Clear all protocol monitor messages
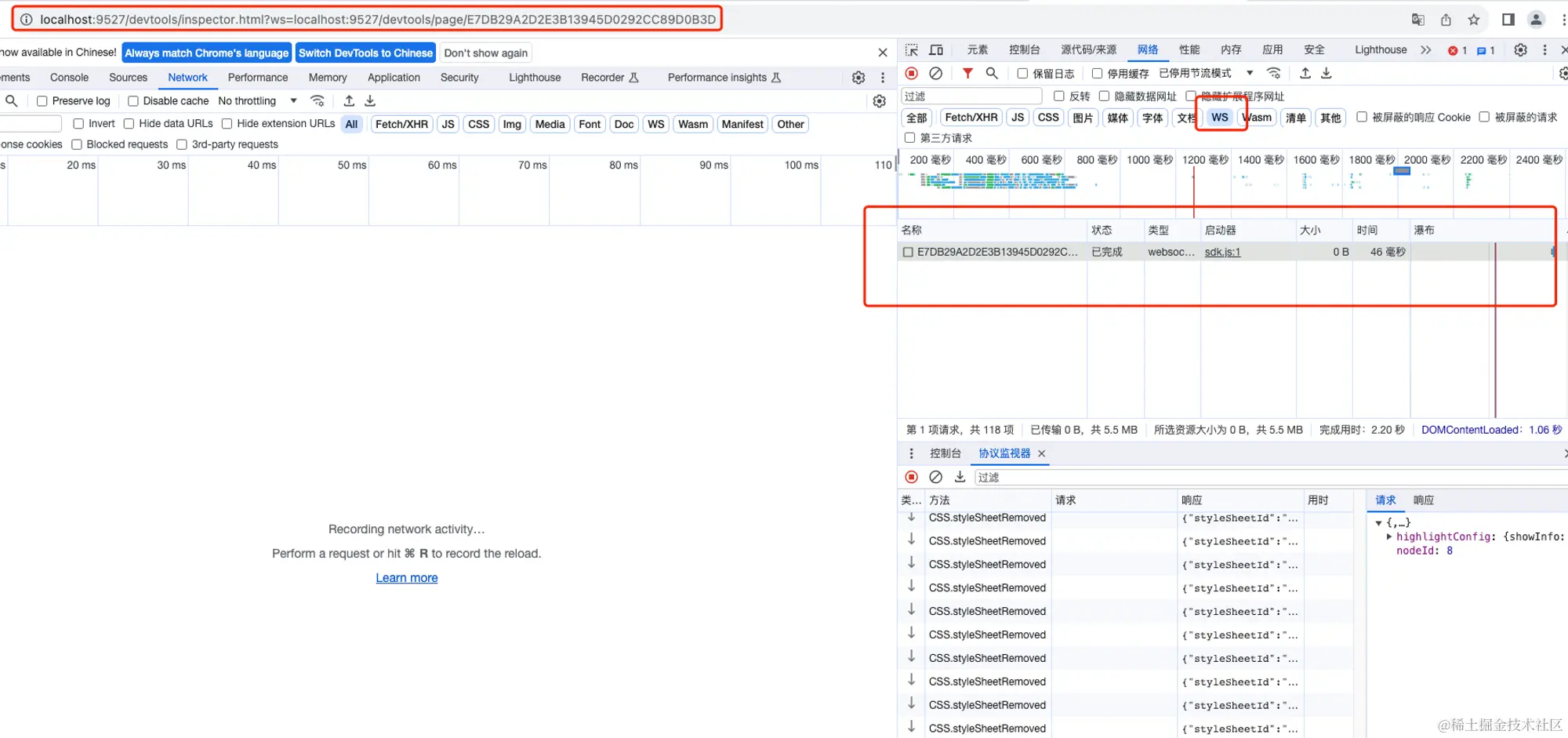Viewport: 1568px width, 738px height. pyautogui.click(x=936, y=477)
